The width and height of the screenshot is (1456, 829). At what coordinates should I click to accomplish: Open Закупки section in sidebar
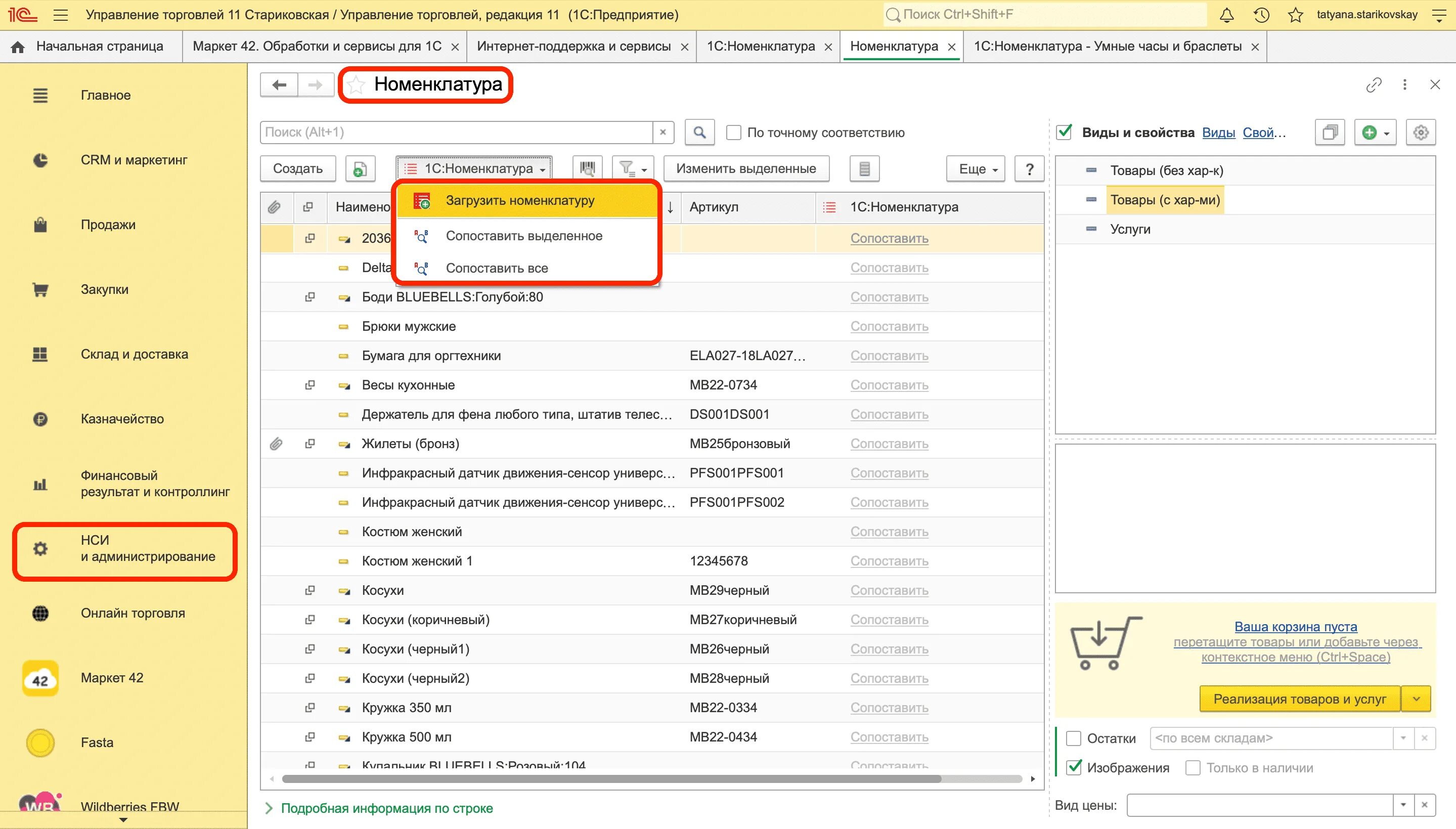click(105, 289)
